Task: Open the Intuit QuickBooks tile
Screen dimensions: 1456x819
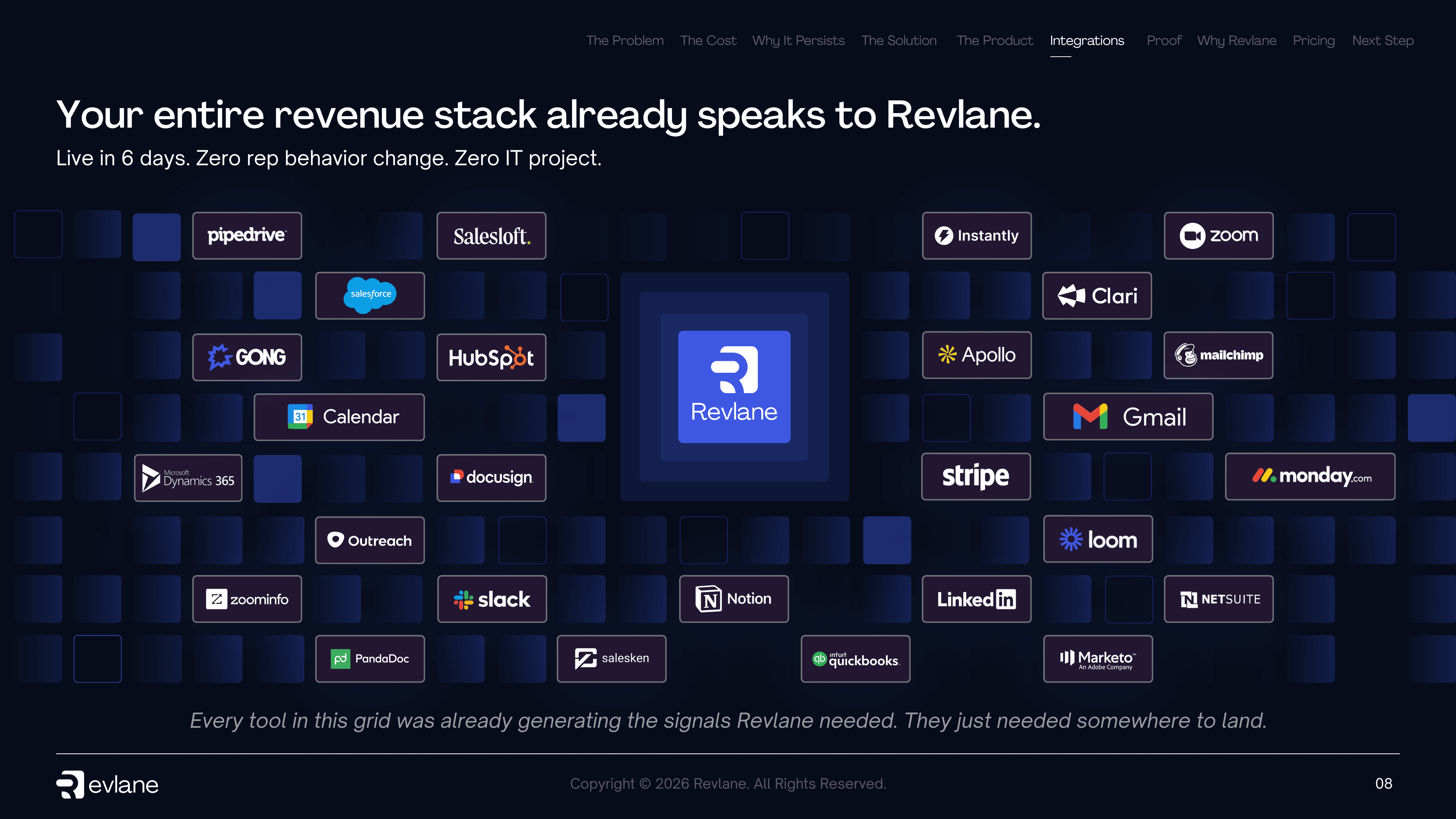Action: pos(856,659)
